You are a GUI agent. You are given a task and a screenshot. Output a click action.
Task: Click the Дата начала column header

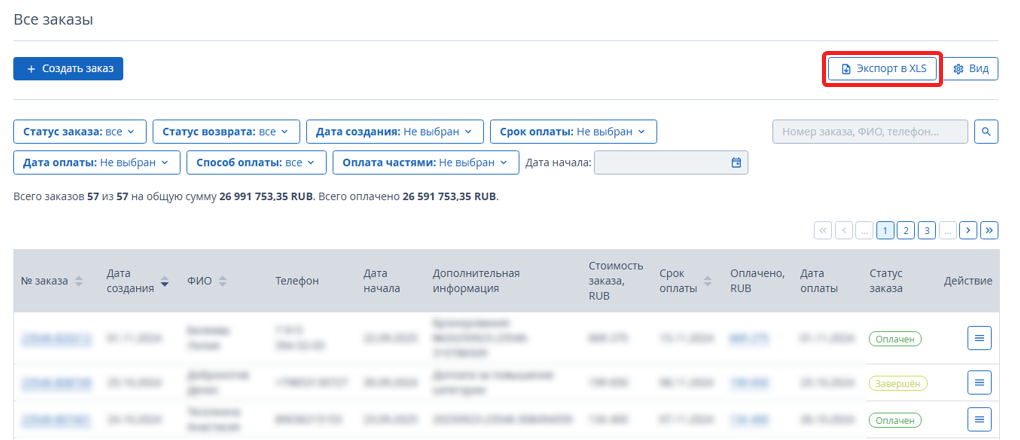382,281
